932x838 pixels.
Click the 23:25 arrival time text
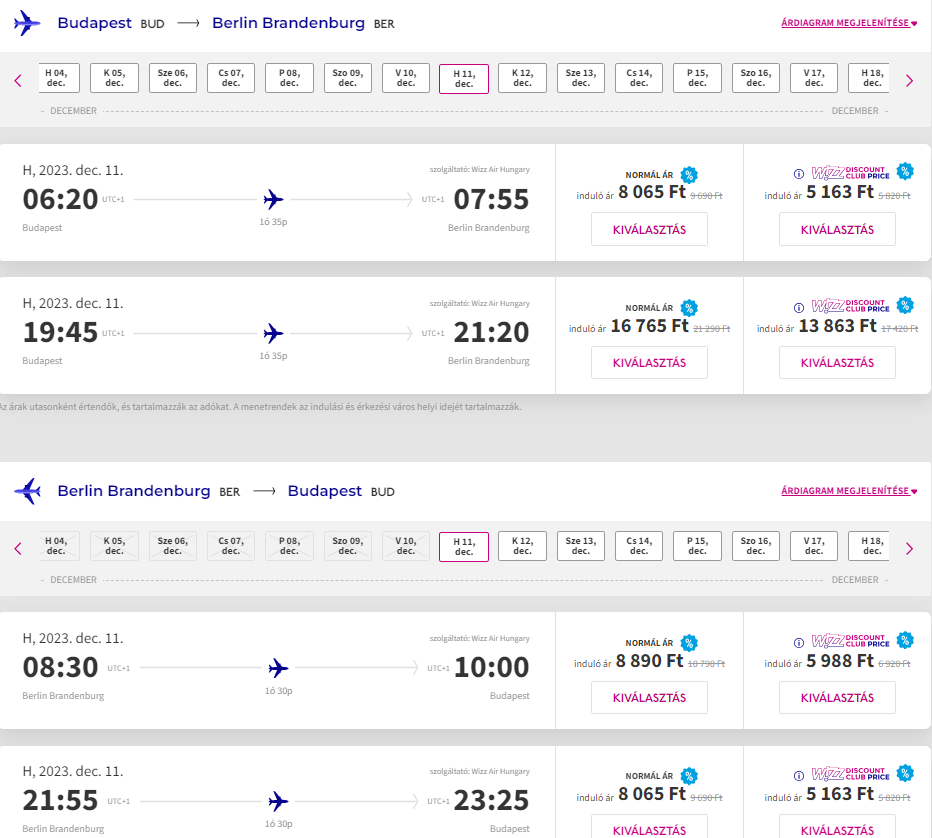point(491,801)
